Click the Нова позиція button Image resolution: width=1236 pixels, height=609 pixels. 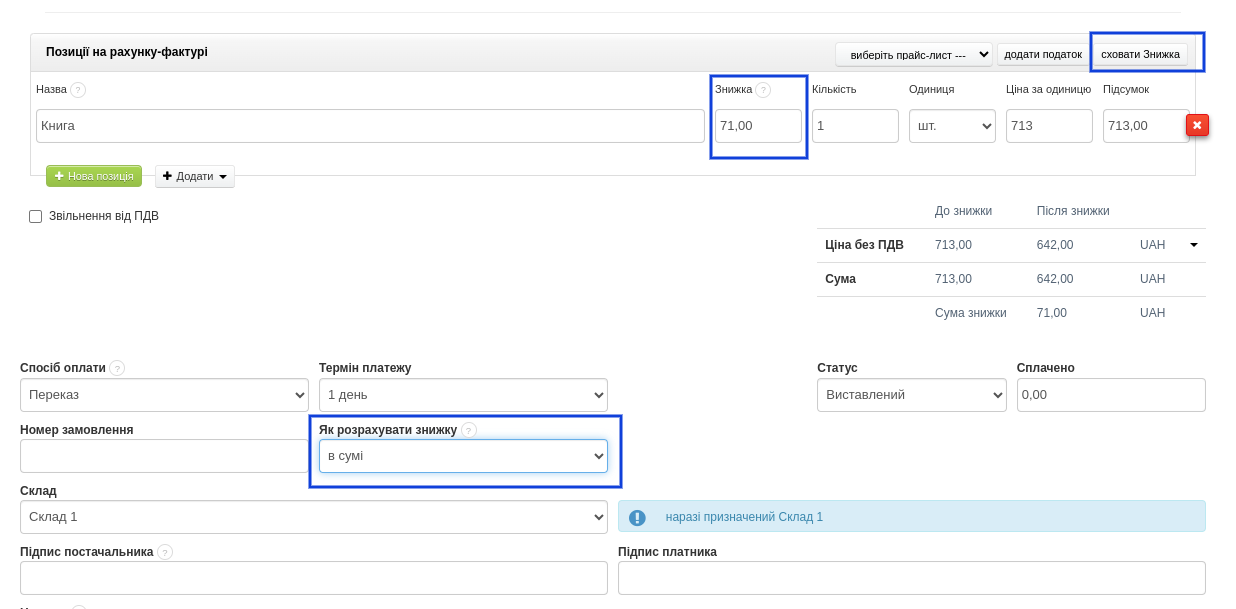click(94, 176)
